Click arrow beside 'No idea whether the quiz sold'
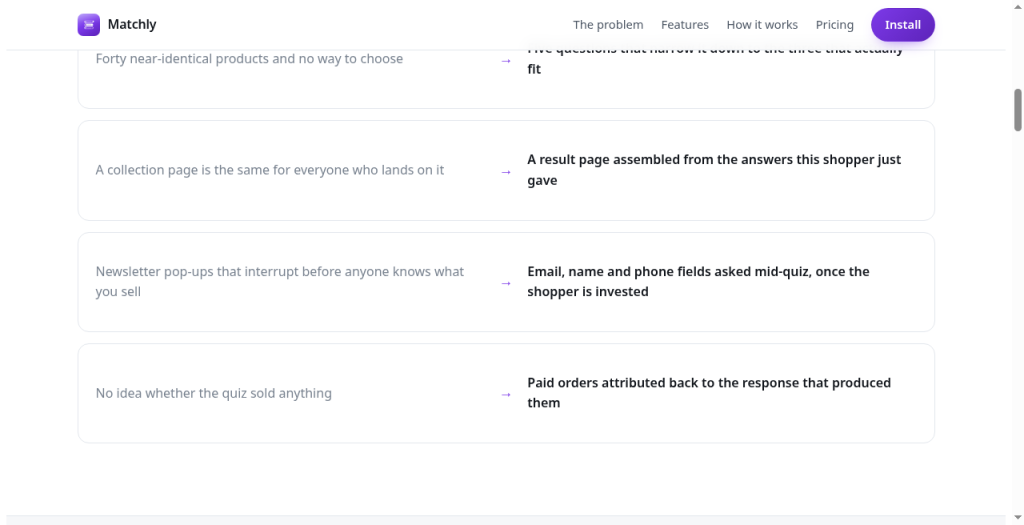This screenshot has height=525, width=1024. pos(505,394)
